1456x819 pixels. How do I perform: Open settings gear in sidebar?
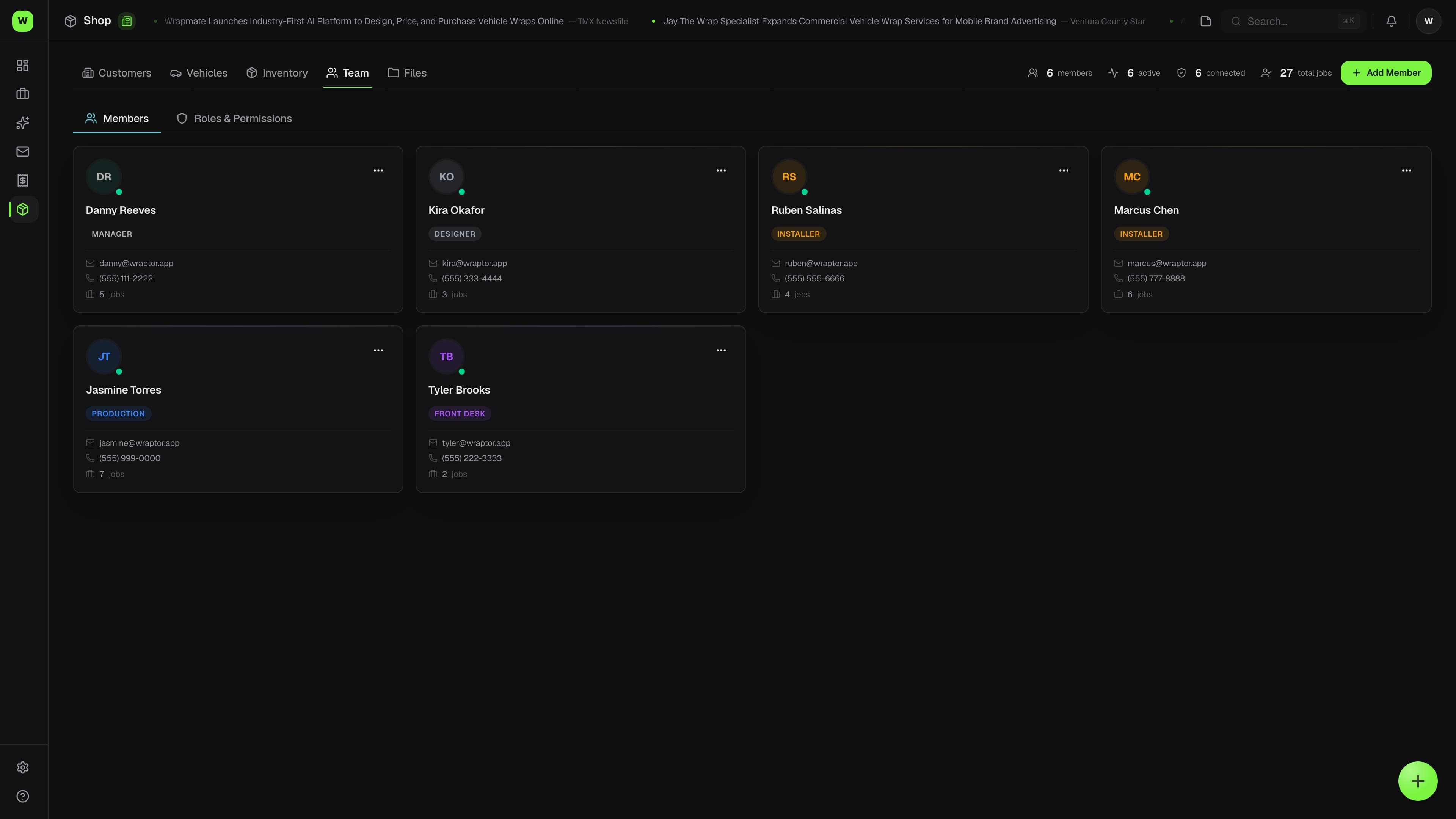coord(23,767)
